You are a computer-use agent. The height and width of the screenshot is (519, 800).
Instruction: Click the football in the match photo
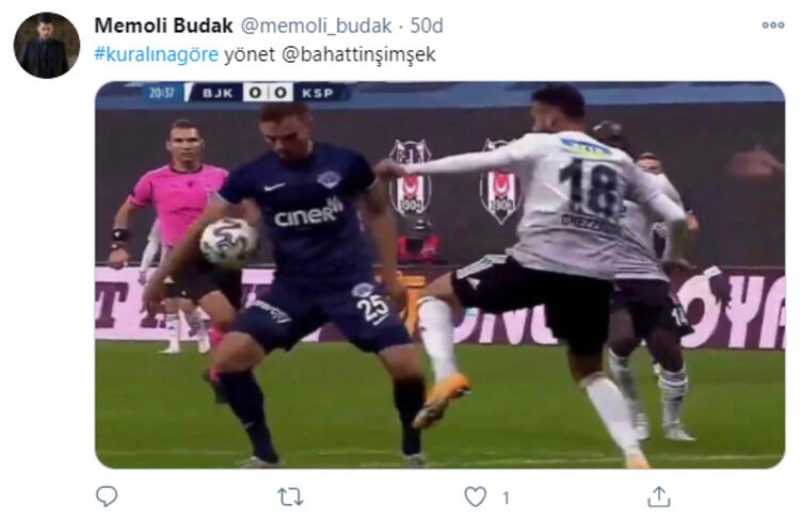coord(228,242)
